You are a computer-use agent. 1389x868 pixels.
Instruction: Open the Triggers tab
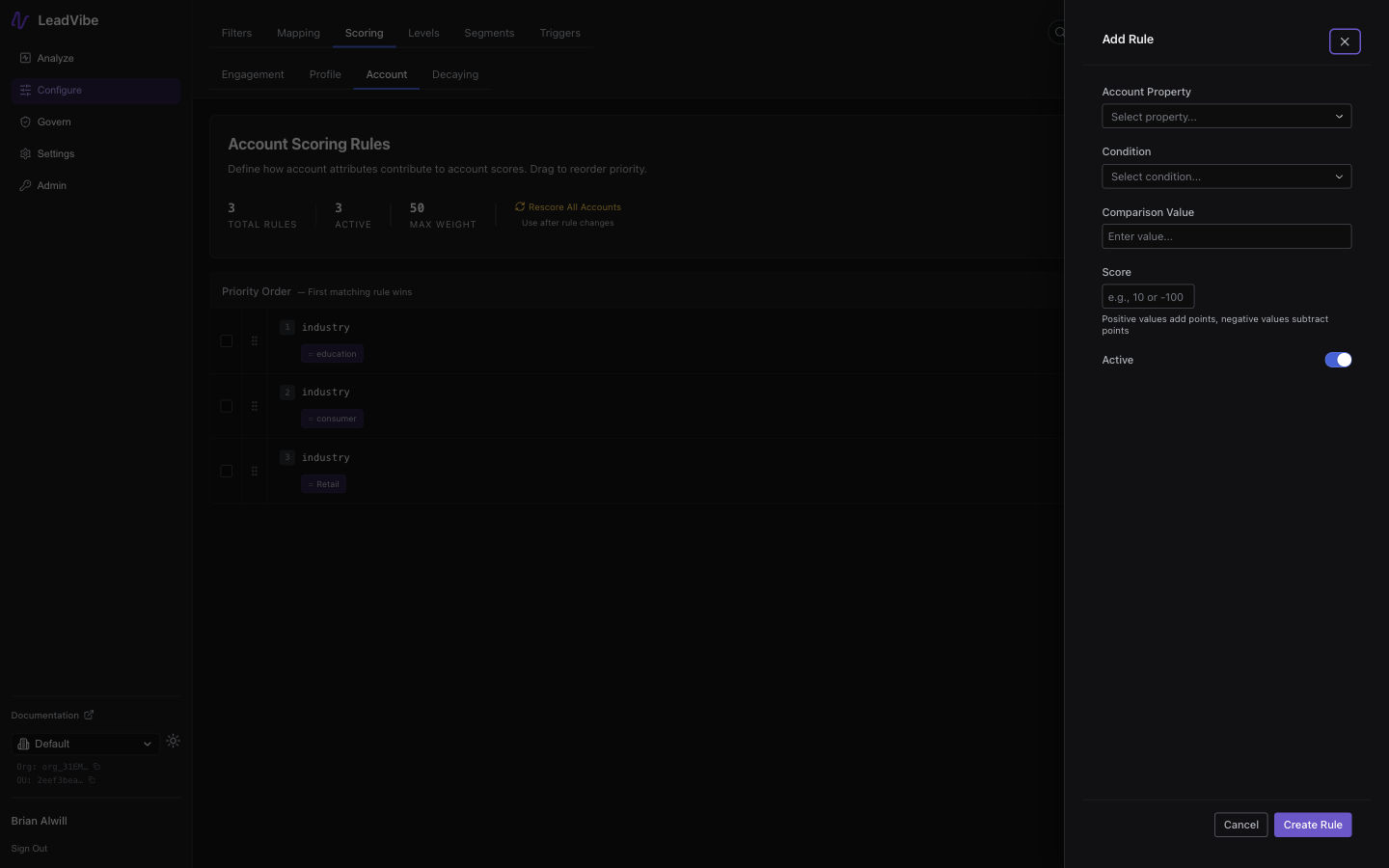[559, 33]
